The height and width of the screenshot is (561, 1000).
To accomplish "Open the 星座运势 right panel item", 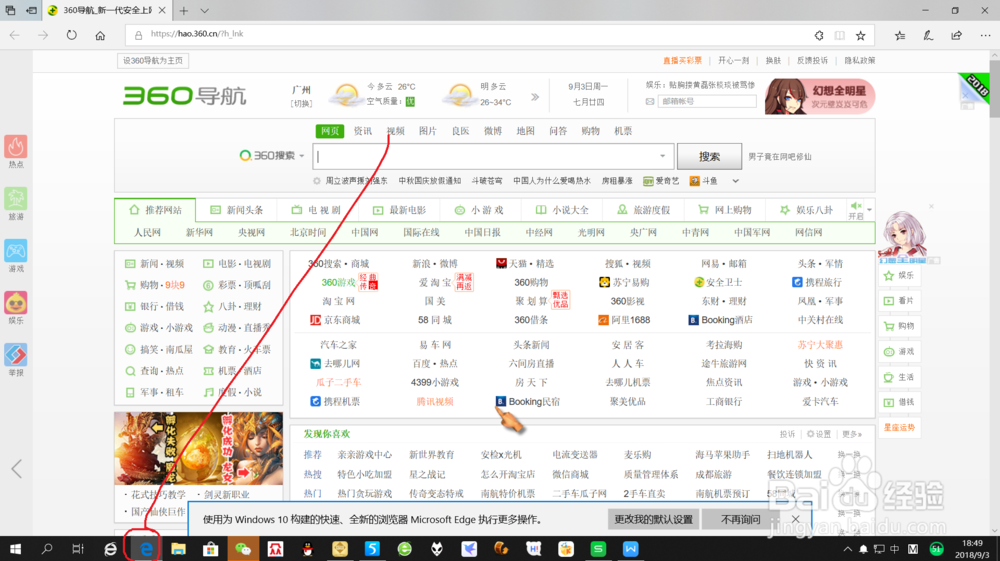I will 899,428.
